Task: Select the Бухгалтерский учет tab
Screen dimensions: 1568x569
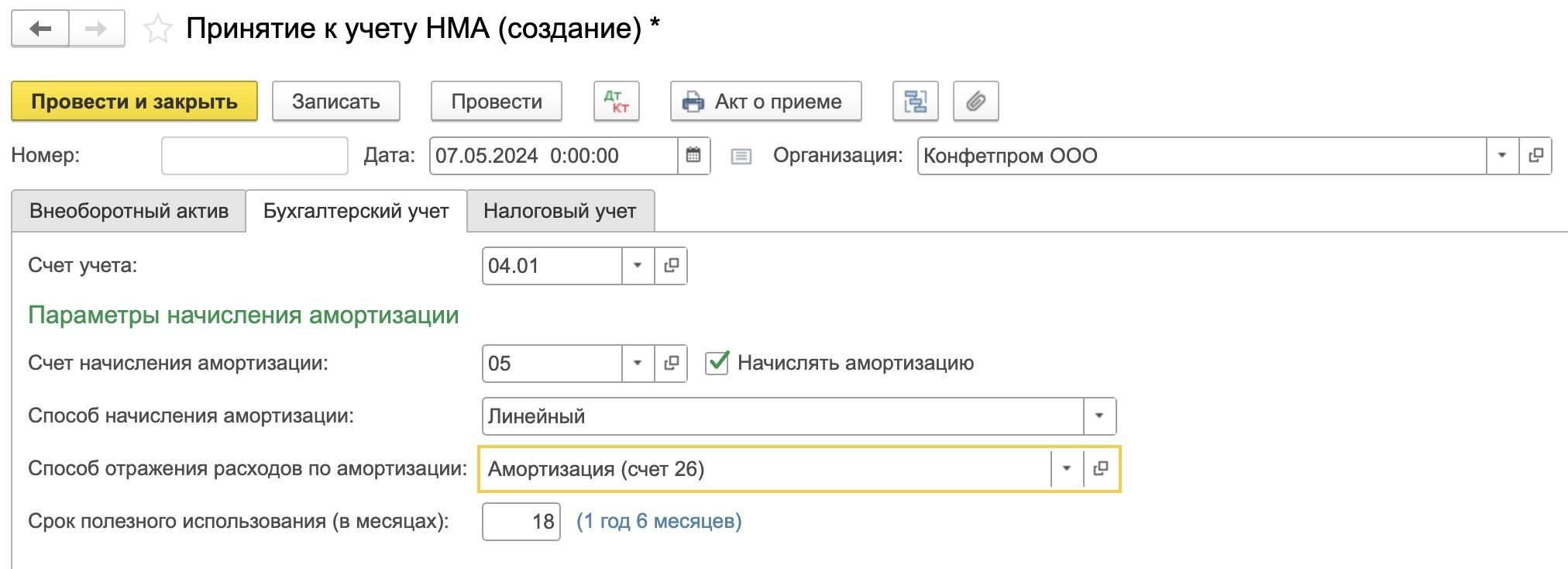Action: point(356,211)
